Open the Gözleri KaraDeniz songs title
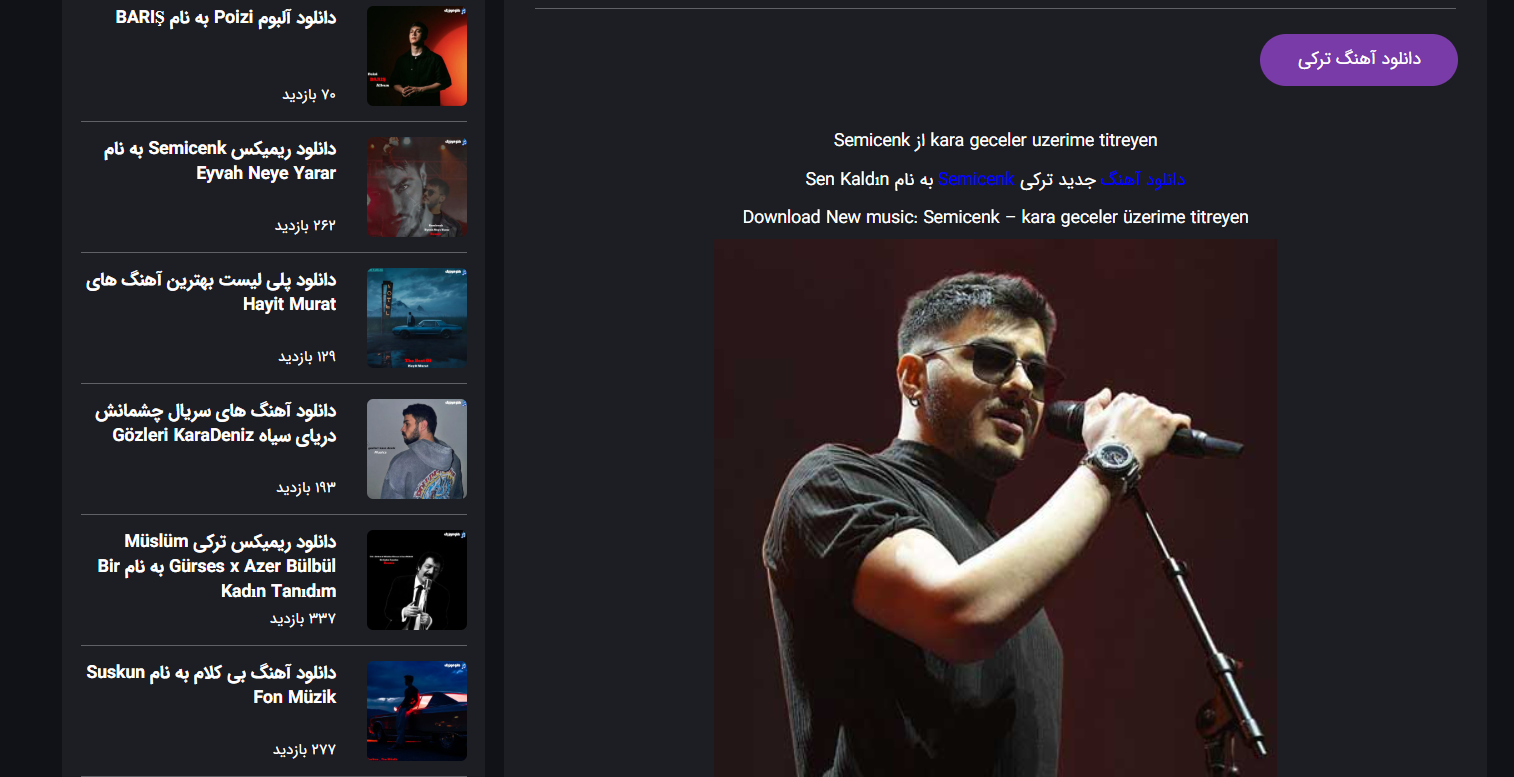Viewport: 1514px width, 777px height. coord(216,423)
